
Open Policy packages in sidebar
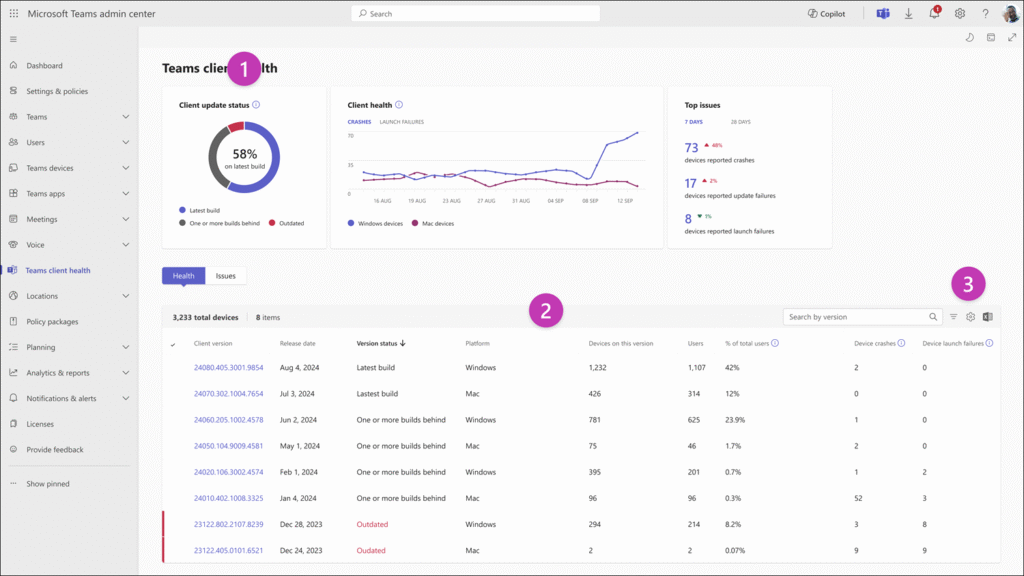52,321
